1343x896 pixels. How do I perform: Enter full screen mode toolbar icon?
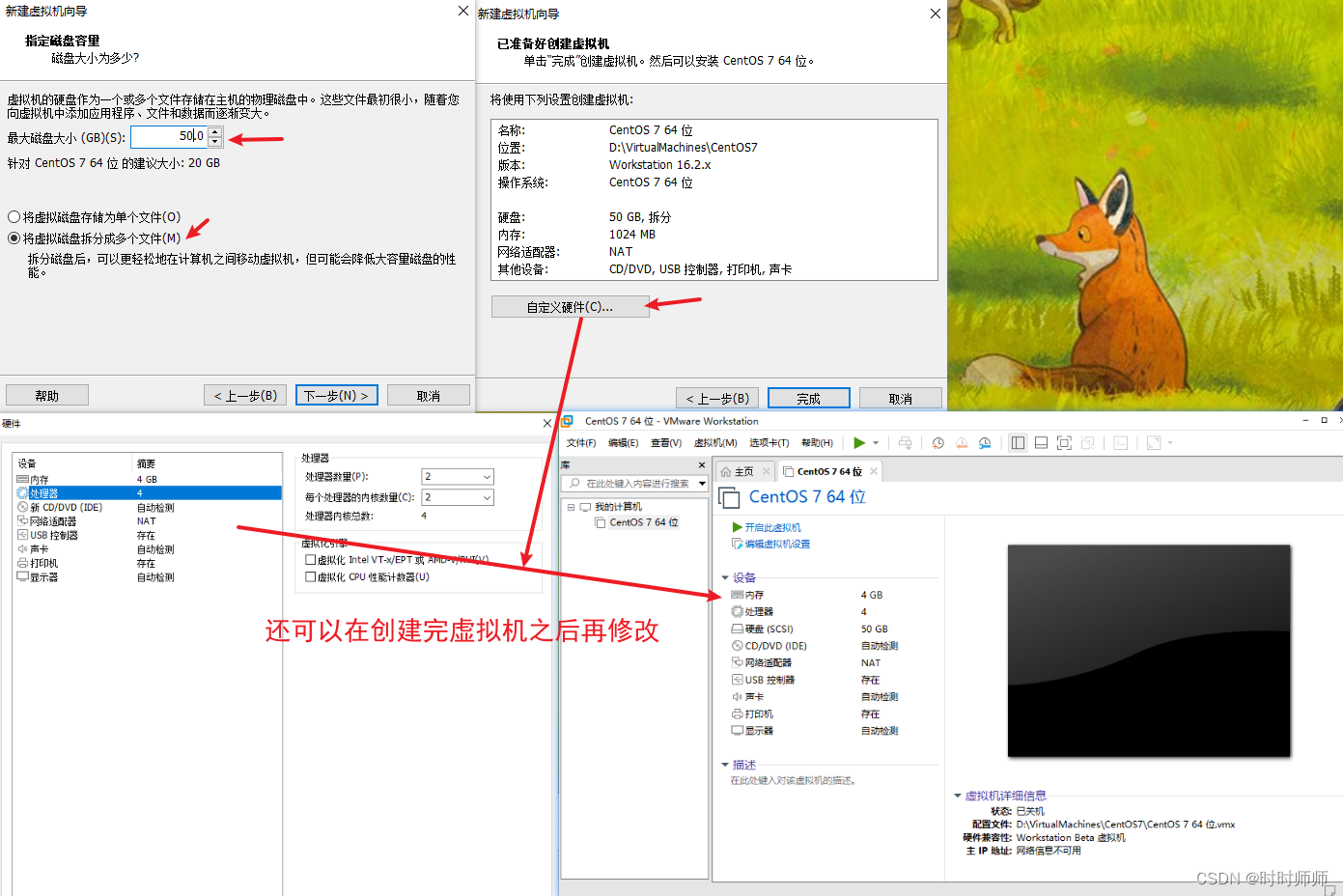(1064, 443)
